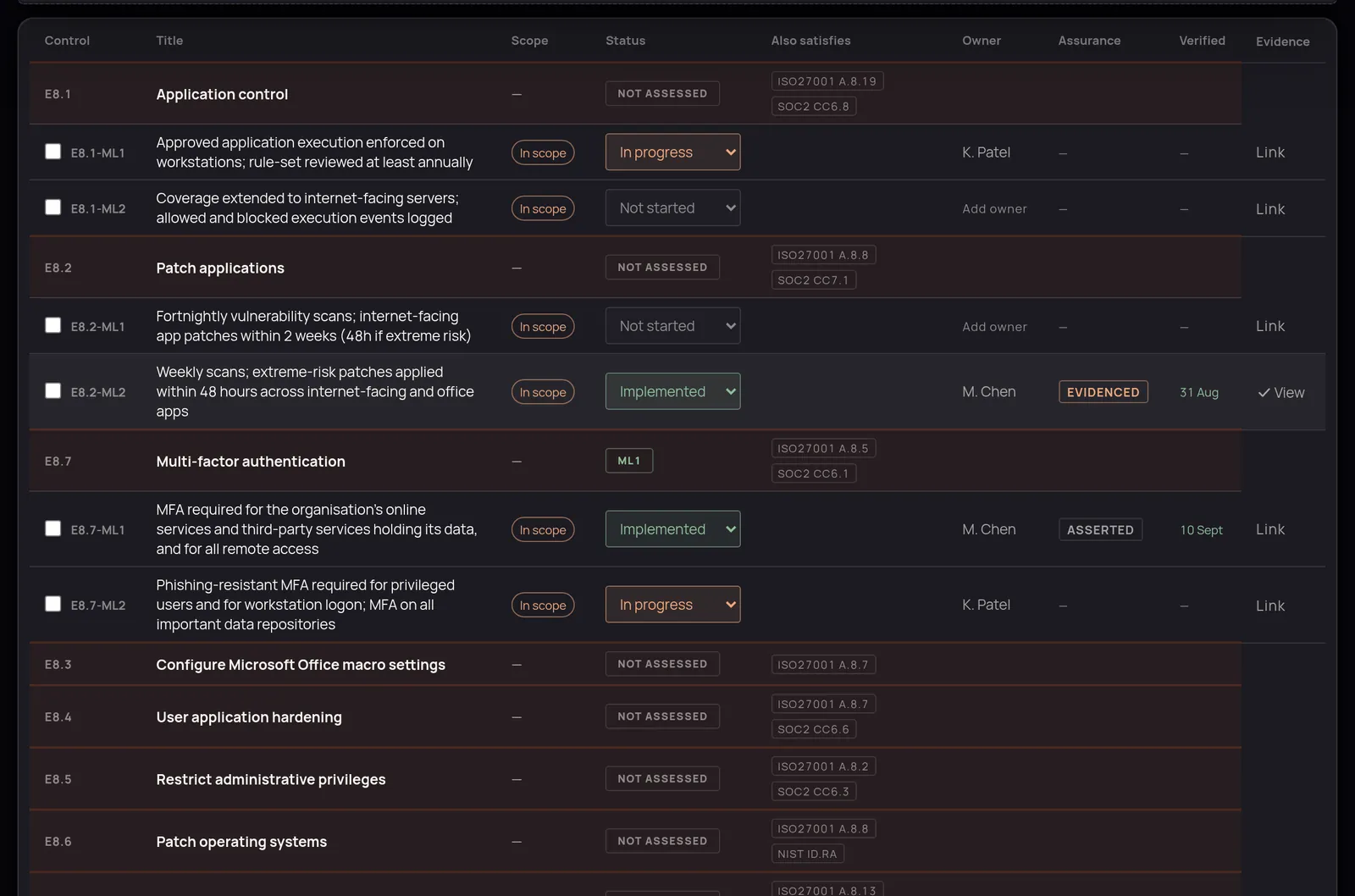Screen dimensions: 1355x896
Task: Change status for E8.2-ML1 dropdown
Action: coord(672,326)
